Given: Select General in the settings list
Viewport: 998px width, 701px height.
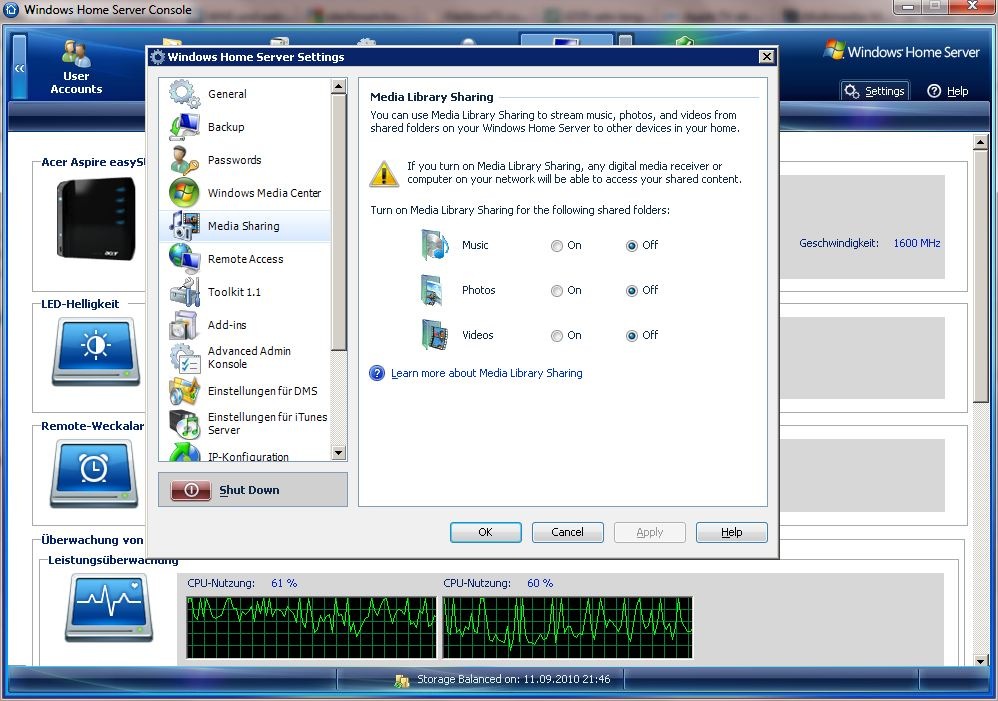Looking at the screenshot, I should tap(245, 94).
